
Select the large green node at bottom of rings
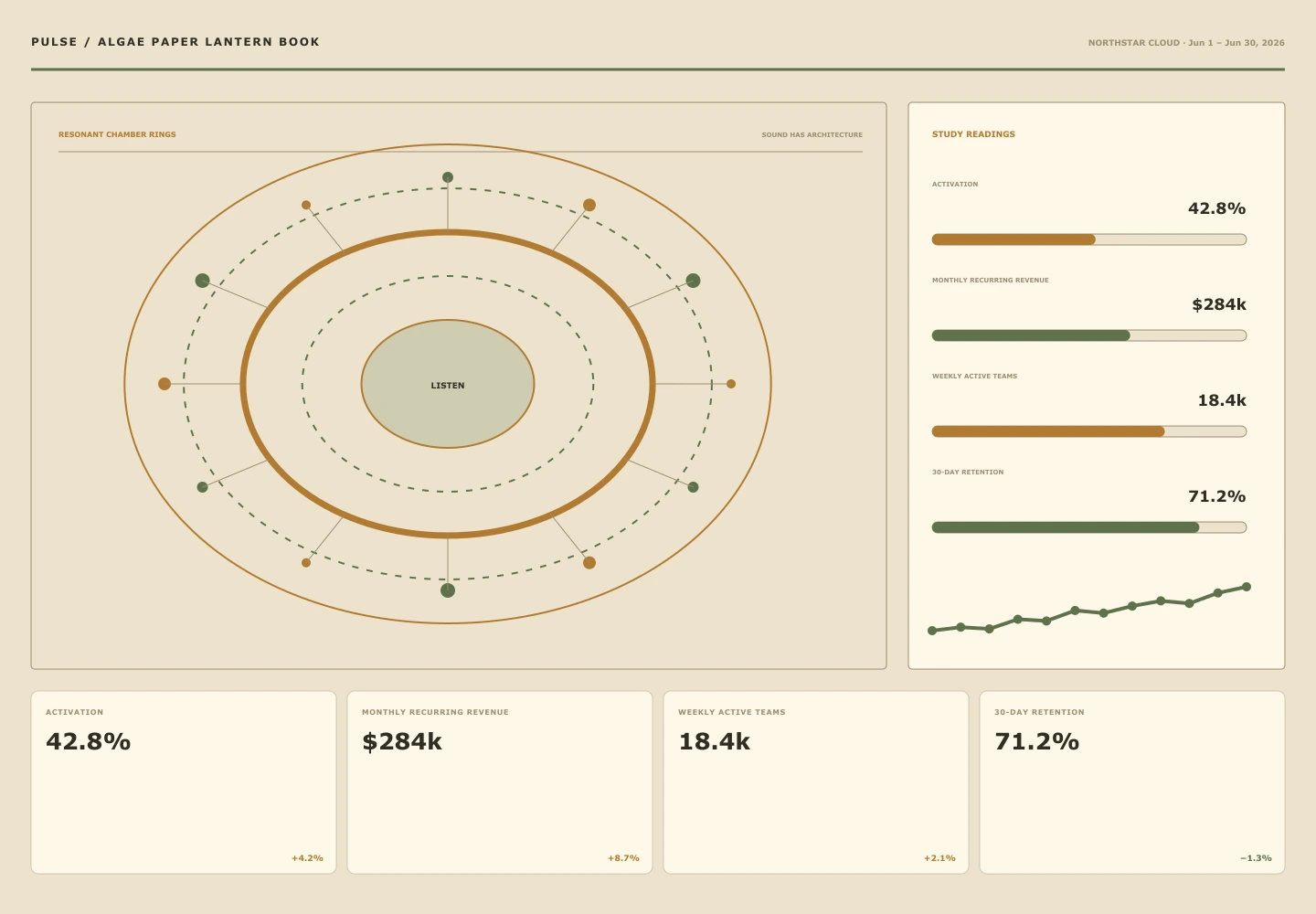pos(448,590)
